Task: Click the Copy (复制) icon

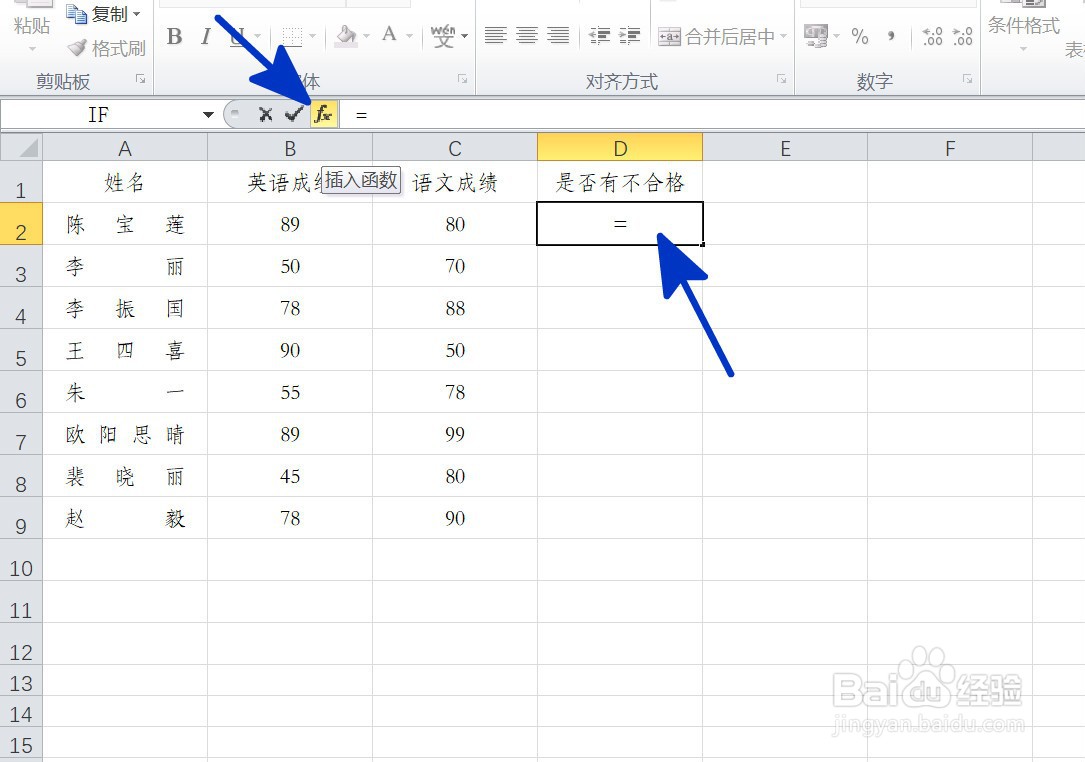Action: 76,13
